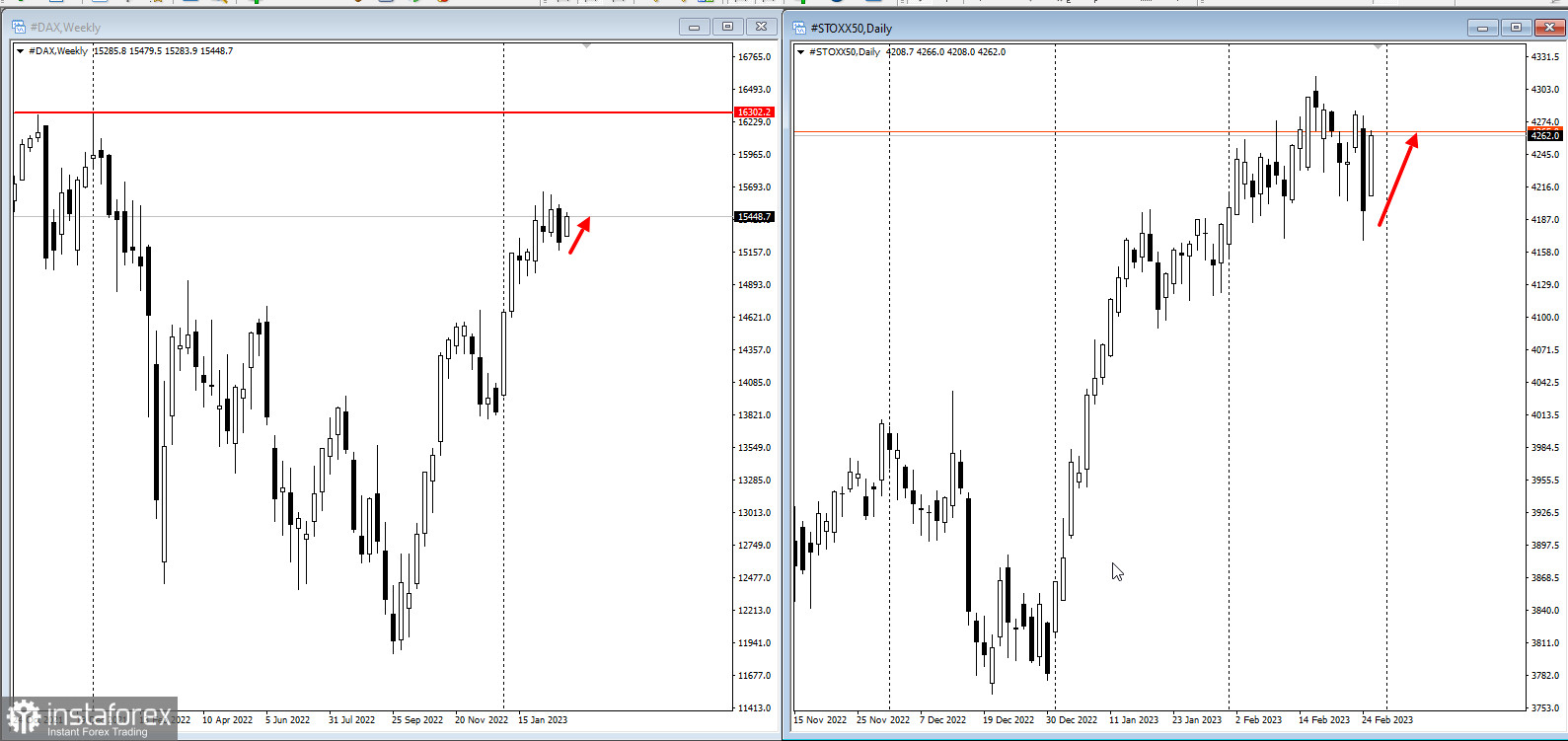Click the 10 Apr 2022 date on DAX timeline
The image size is (1568, 741).
coord(227,720)
